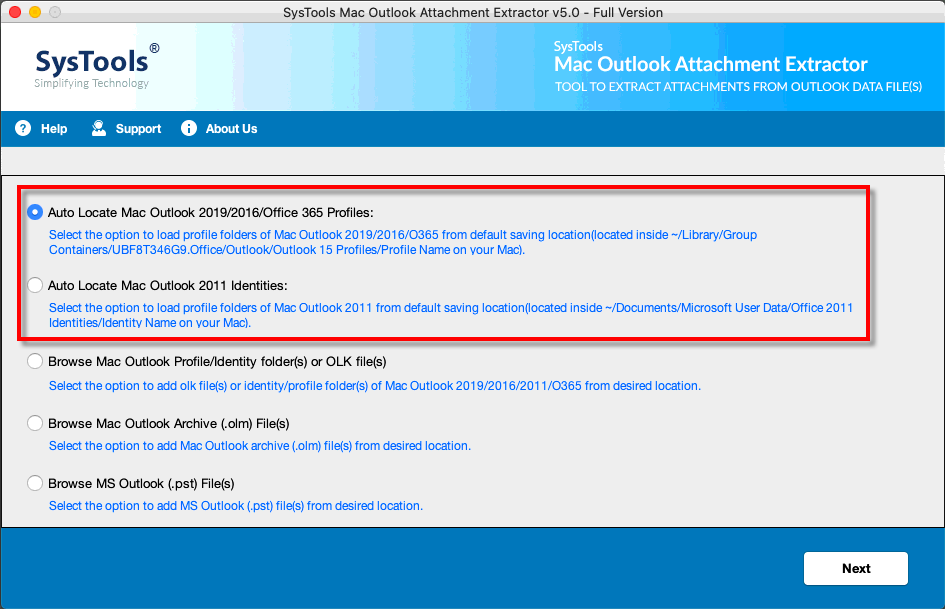
Task: Open the Support menu label
Action: coord(138,128)
